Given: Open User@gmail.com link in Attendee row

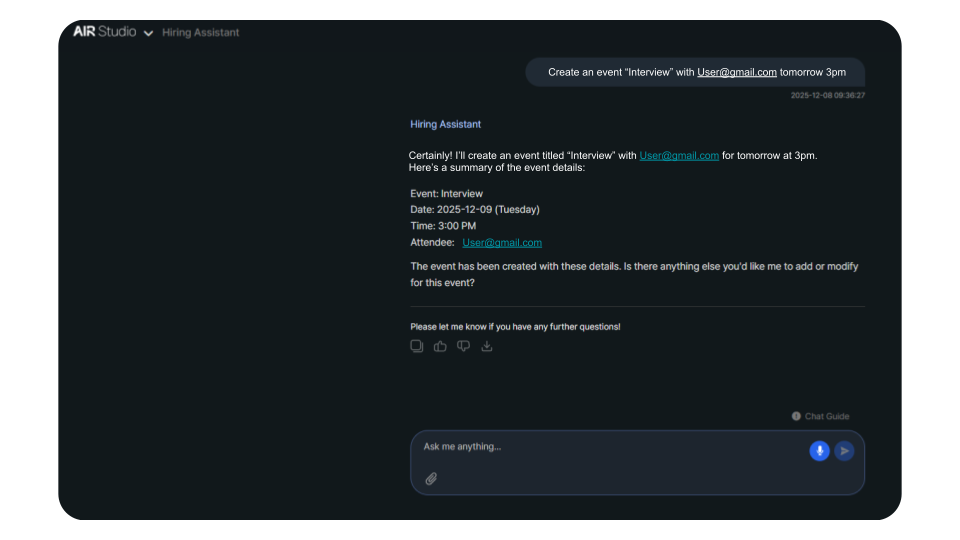Looking at the screenshot, I should click(502, 243).
